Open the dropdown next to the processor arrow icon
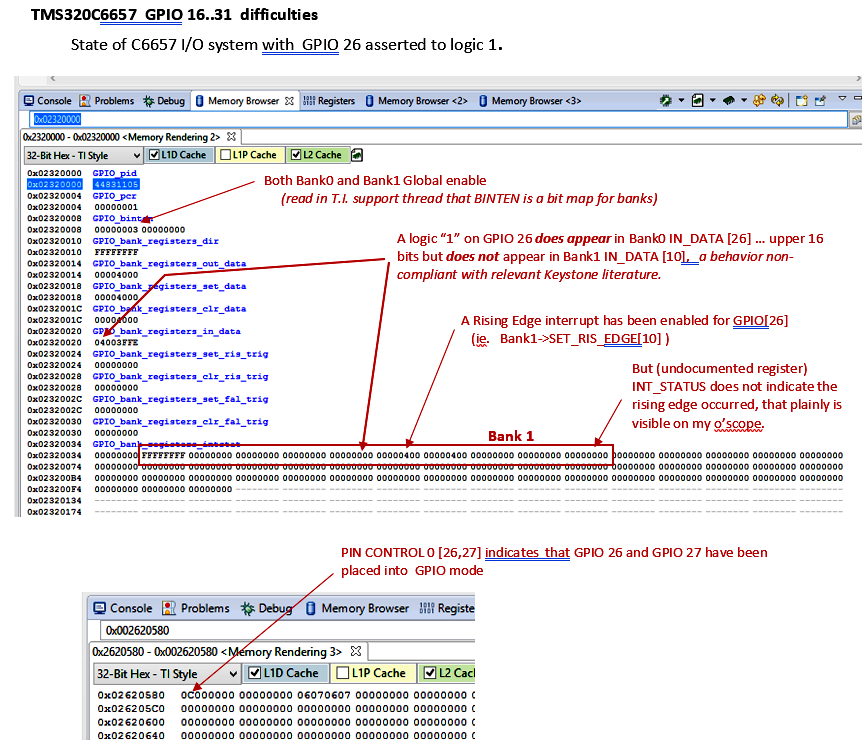The width and height of the screenshot is (868, 752). coord(681,100)
